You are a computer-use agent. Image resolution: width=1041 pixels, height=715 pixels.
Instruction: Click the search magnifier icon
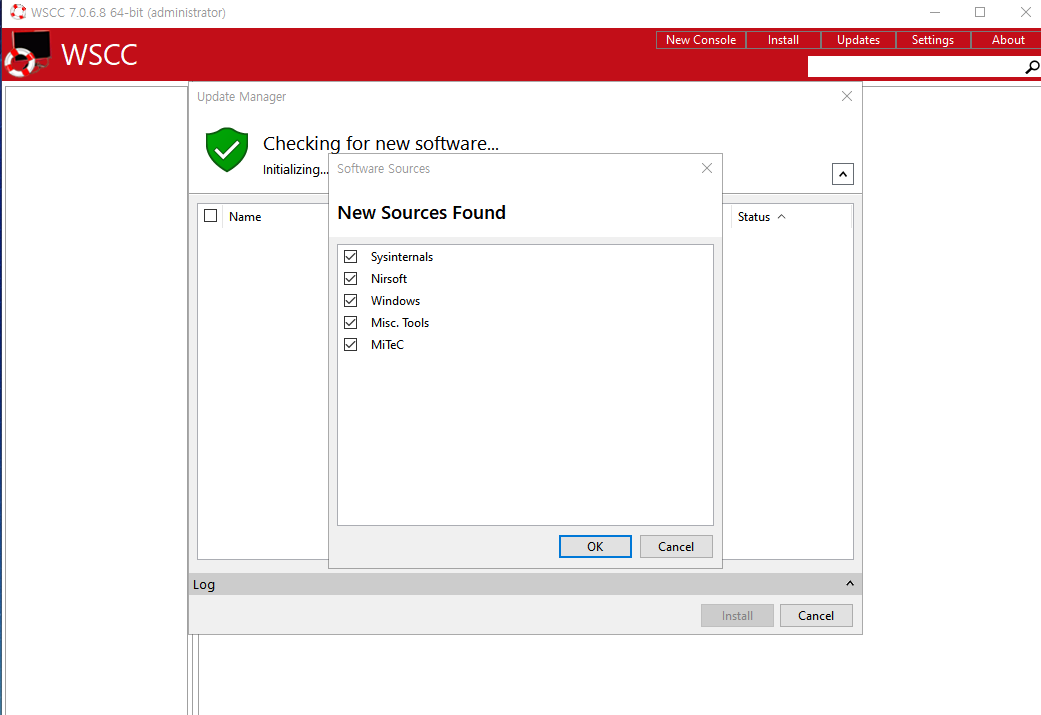click(1031, 67)
